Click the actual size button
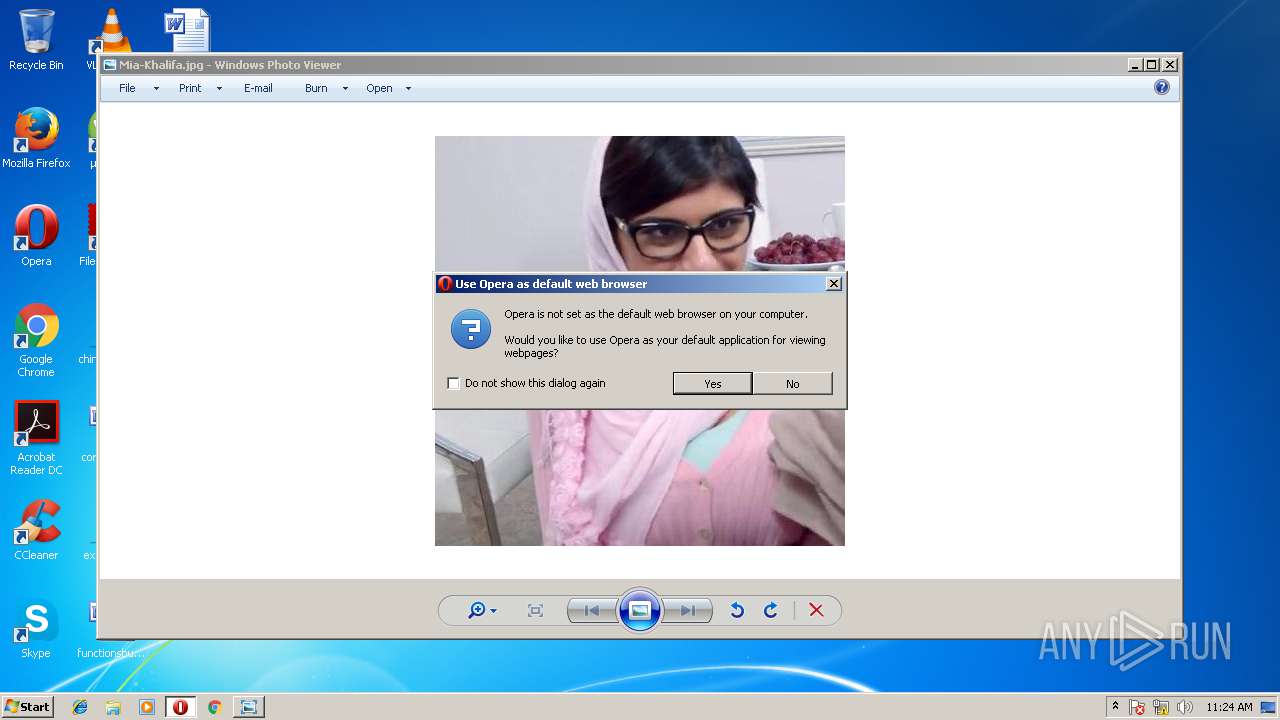Viewport: 1280px width, 720px height. [535, 610]
